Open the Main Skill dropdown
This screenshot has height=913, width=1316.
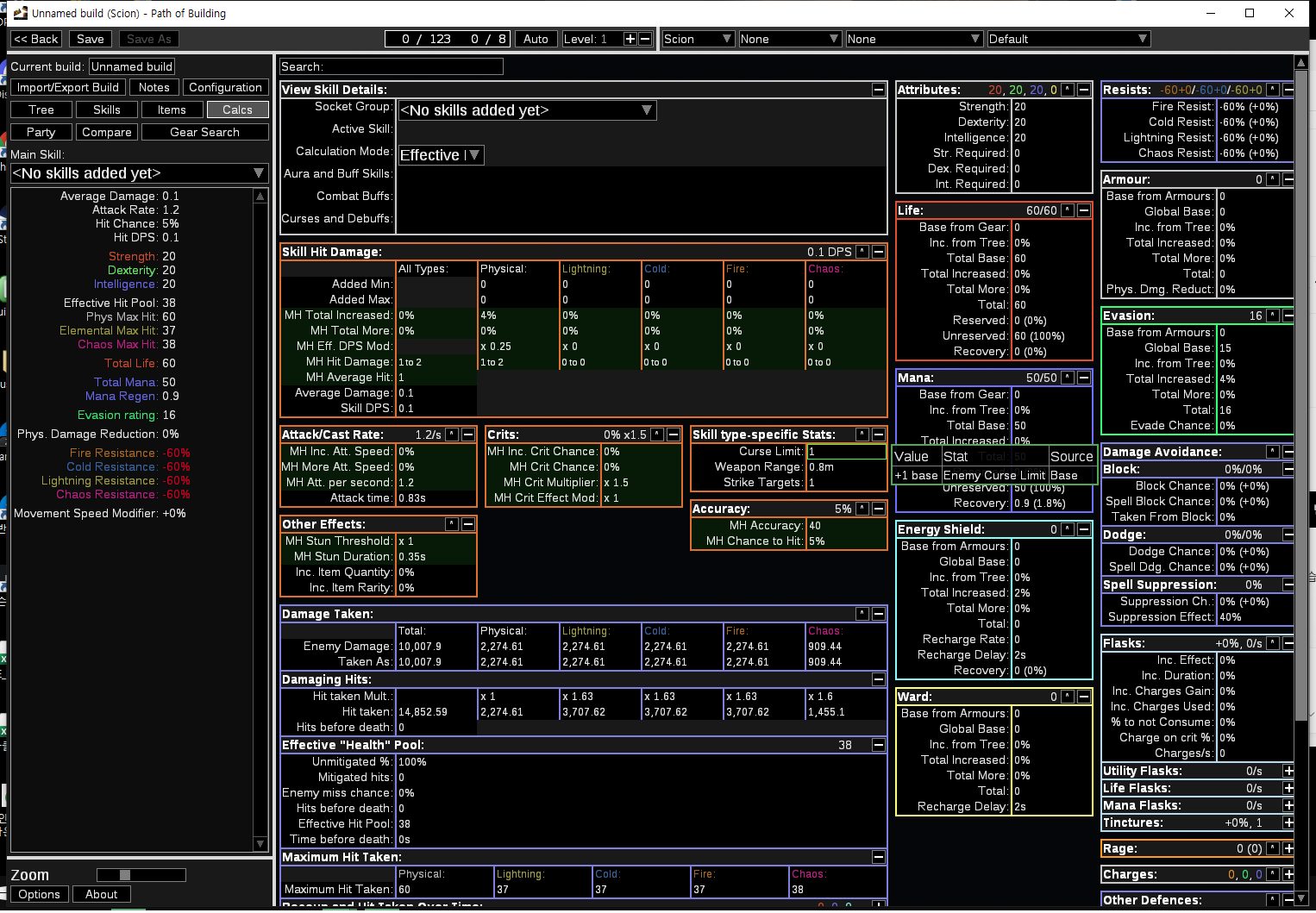pyautogui.click(x=139, y=173)
